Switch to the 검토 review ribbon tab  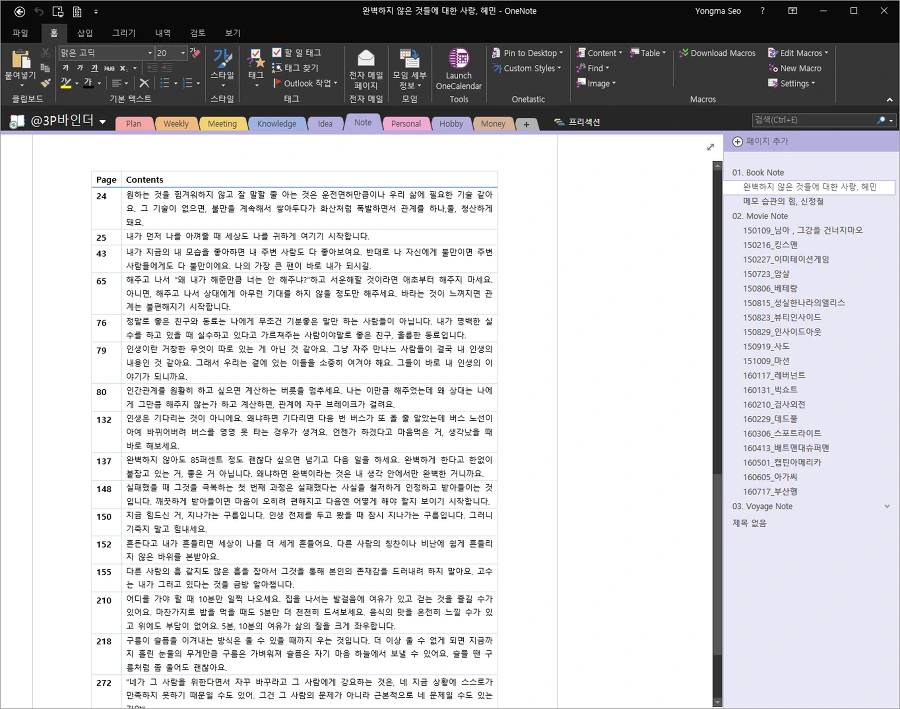tap(198, 33)
